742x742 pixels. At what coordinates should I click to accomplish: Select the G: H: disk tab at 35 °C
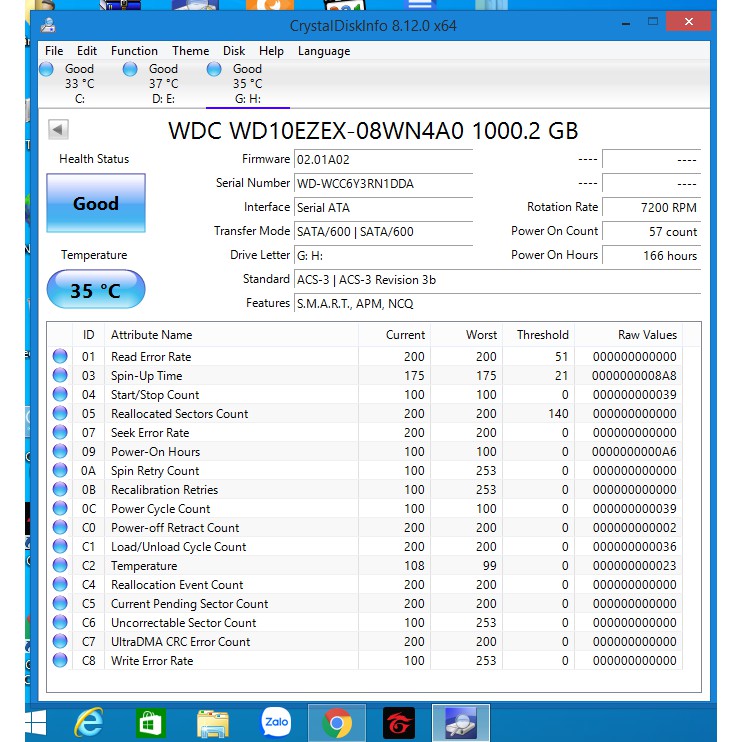coord(247,84)
